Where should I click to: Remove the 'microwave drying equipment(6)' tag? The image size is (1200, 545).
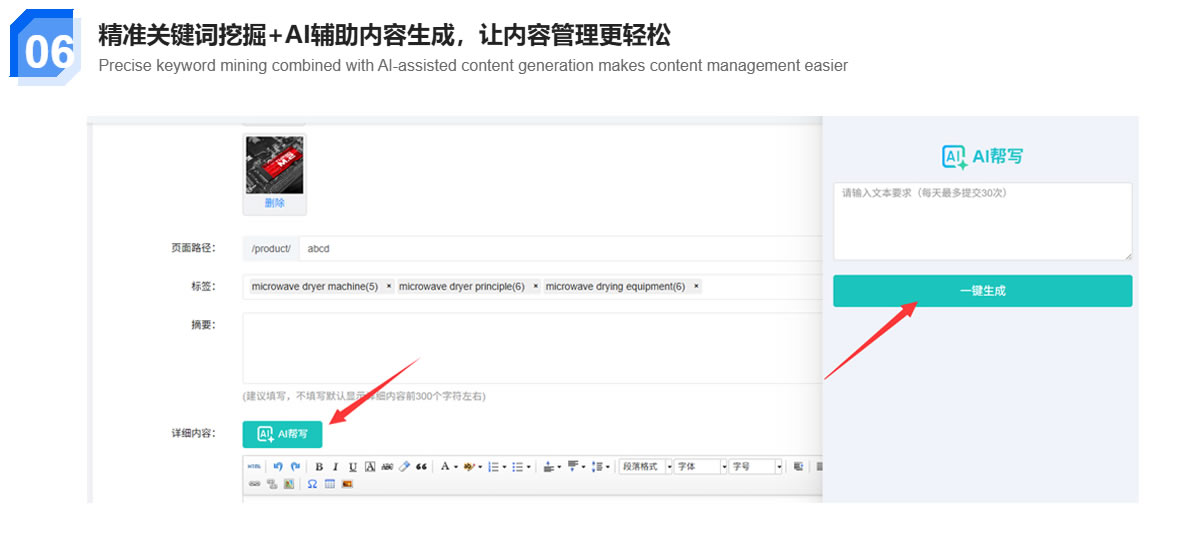click(696, 287)
